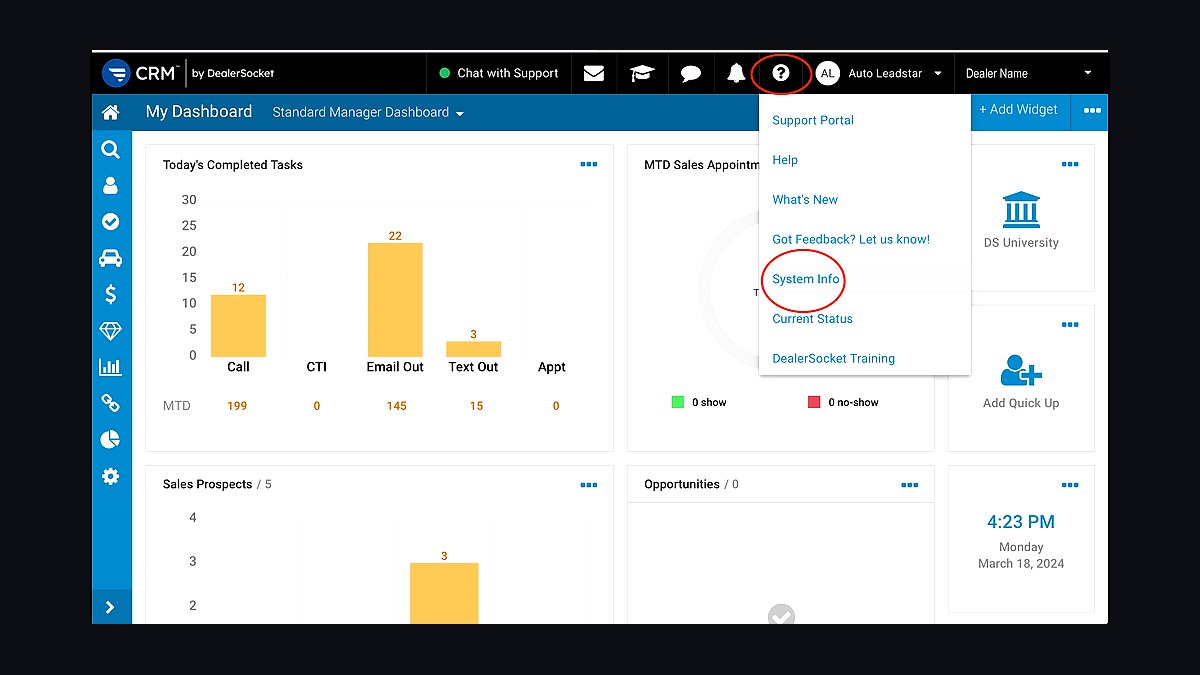The width and height of the screenshot is (1200, 675).
Task: Click the Today's Completed Tasks title
Action: [x=233, y=165]
